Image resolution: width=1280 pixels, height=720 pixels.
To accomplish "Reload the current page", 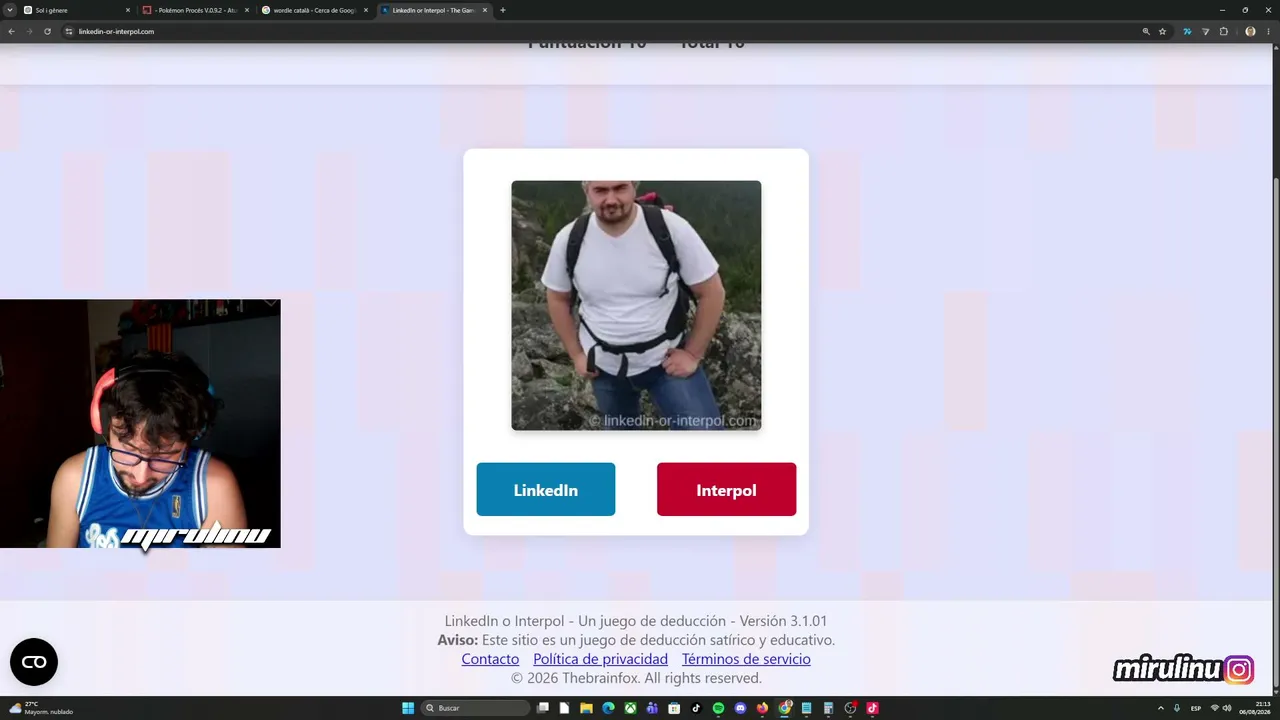I will 47,31.
